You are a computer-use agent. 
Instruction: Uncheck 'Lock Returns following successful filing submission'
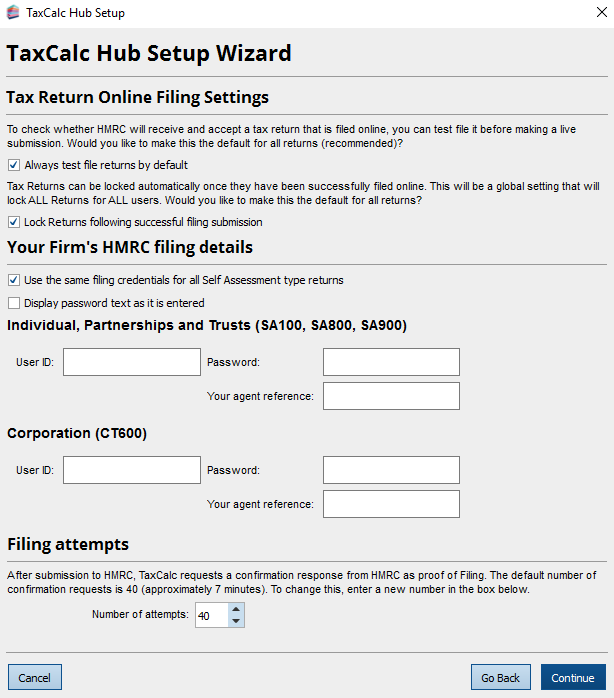(x=14, y=222)
